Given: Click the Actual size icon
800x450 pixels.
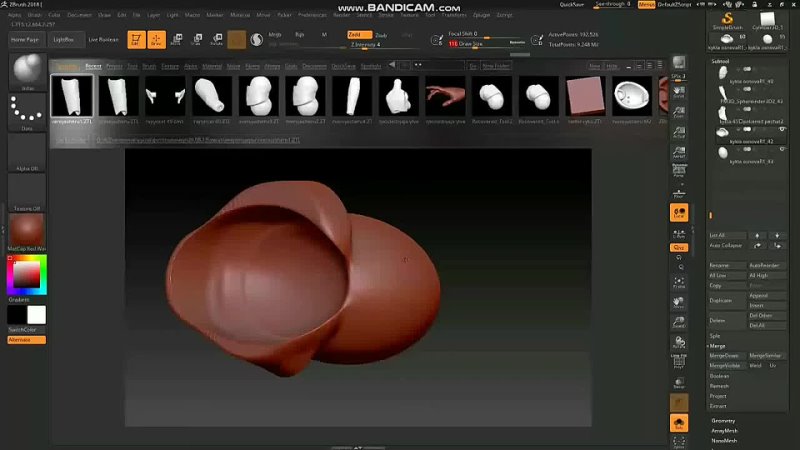Looking at the screenshot, I should tap(679, 133).
